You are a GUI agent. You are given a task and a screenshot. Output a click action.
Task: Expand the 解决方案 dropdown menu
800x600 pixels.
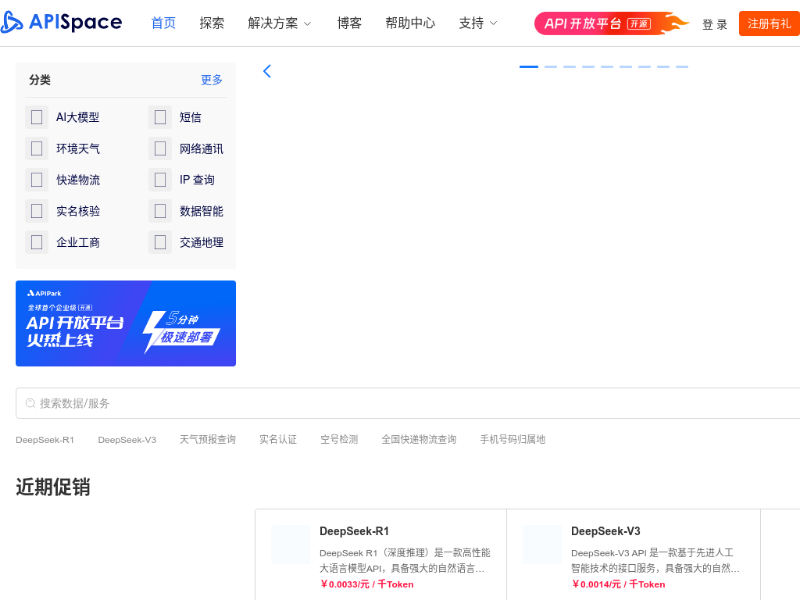coord(279,23)
